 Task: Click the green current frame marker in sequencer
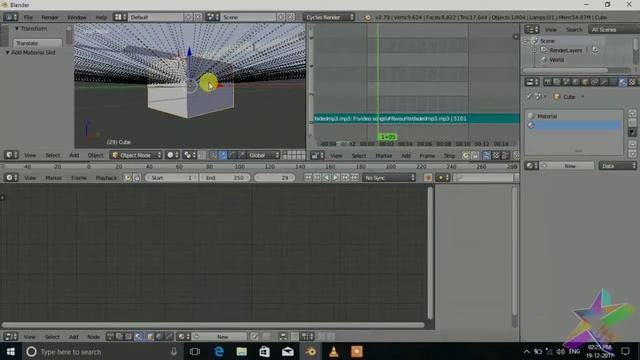coord(388,137)
